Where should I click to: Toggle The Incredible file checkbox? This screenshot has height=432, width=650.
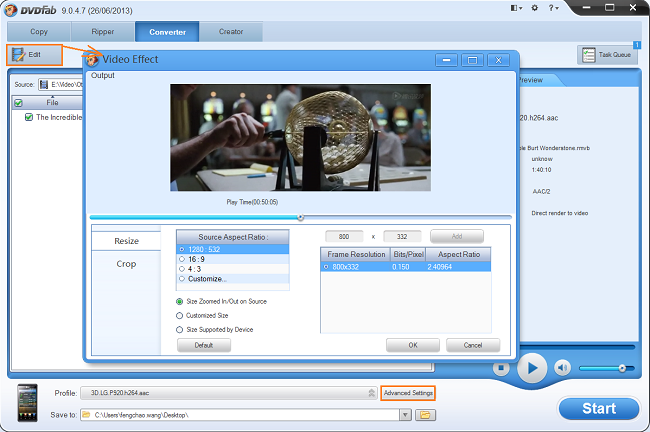pyautogui.click(x=29, y=117)
